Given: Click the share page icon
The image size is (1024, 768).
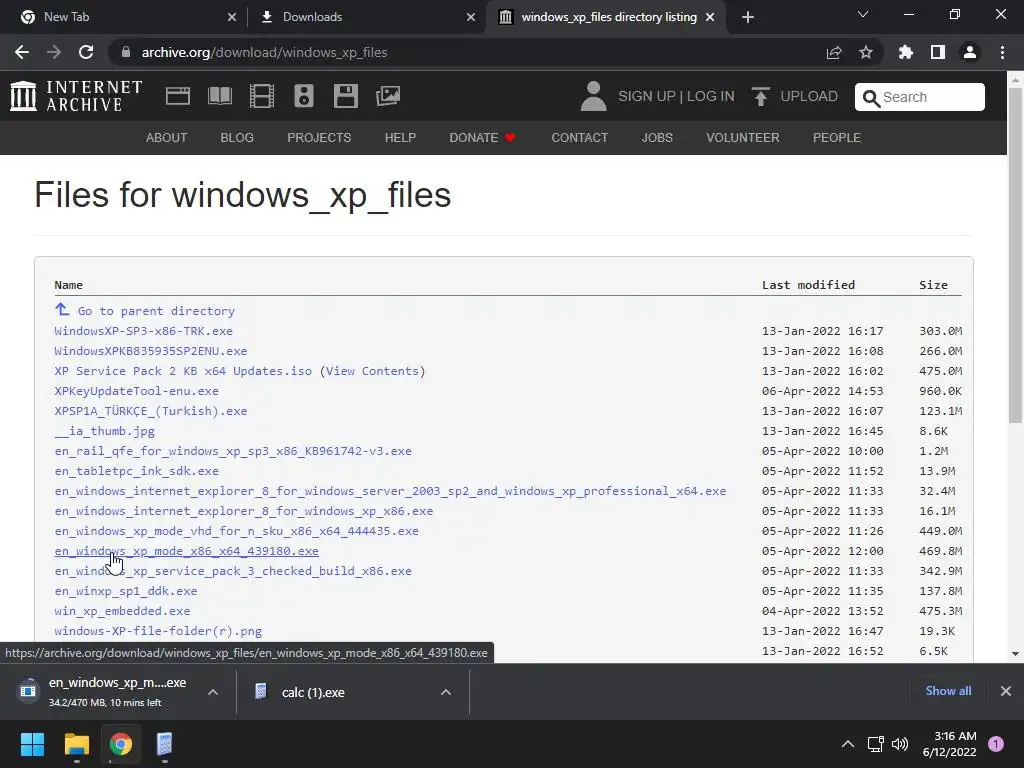Looking at the screenshot, I should 834,52.
